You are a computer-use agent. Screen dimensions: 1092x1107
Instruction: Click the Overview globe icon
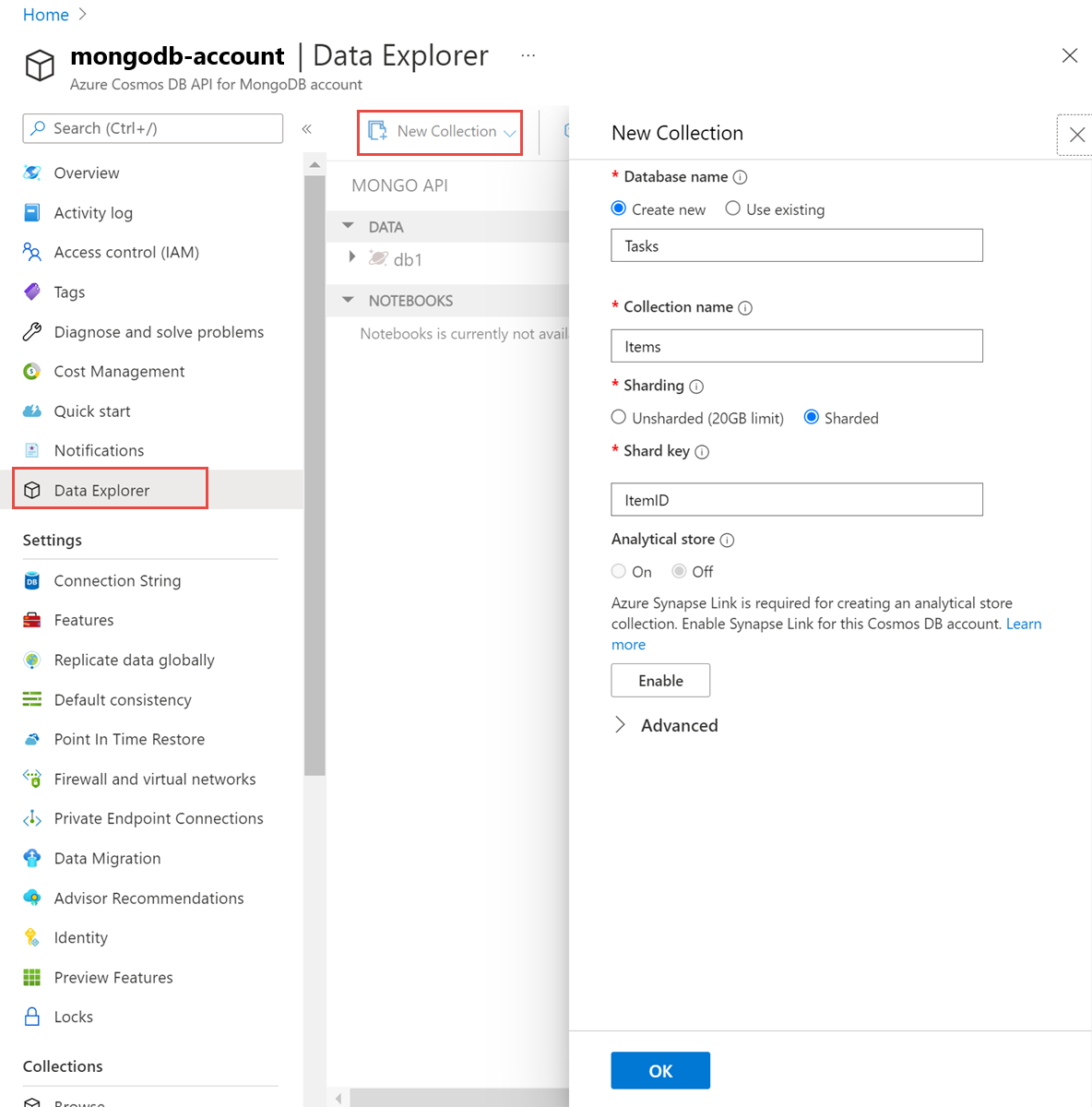pos(32,173)
